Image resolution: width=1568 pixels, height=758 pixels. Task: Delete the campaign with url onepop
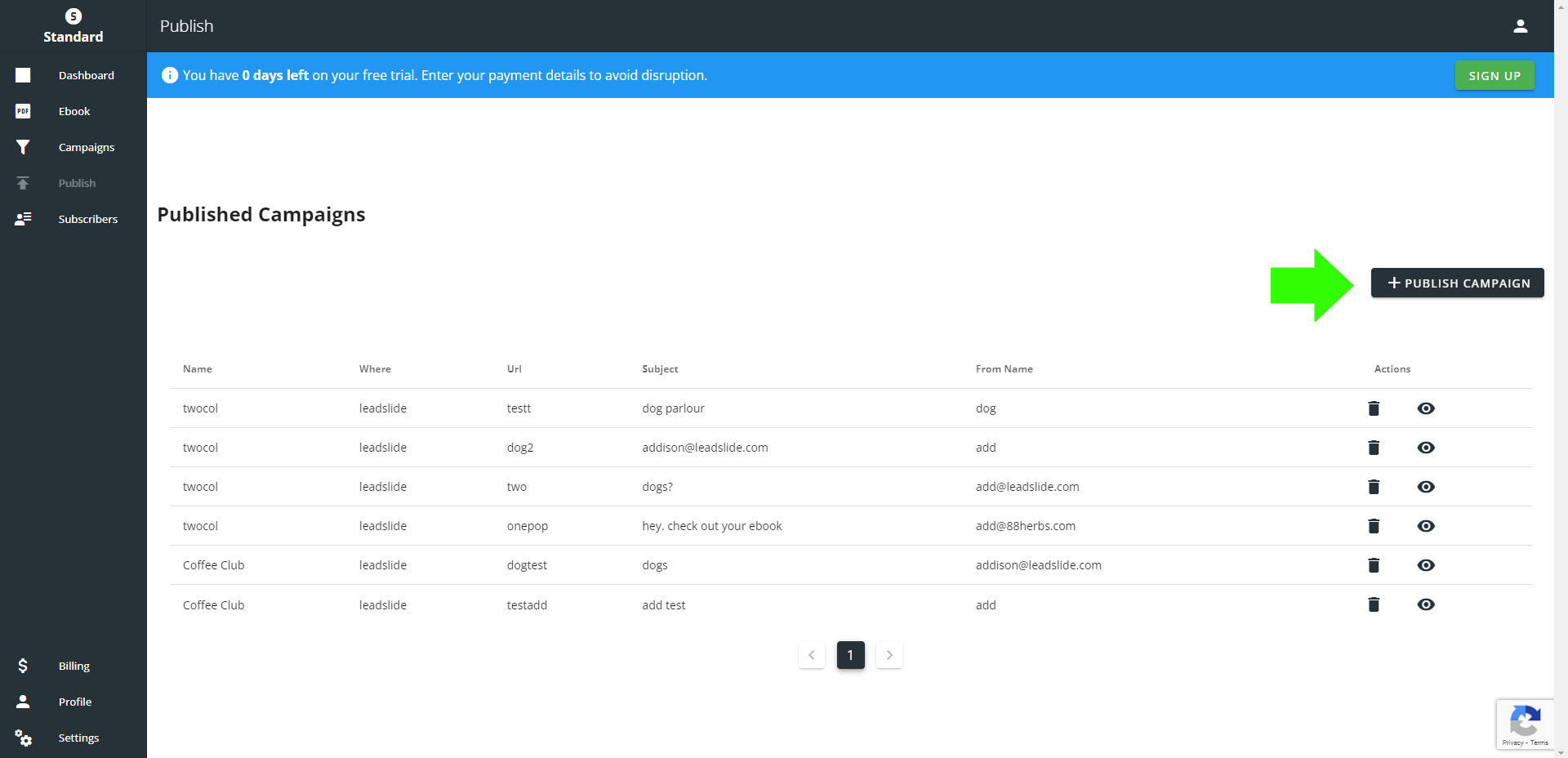pyautogui.click(x=1374, y=526)
